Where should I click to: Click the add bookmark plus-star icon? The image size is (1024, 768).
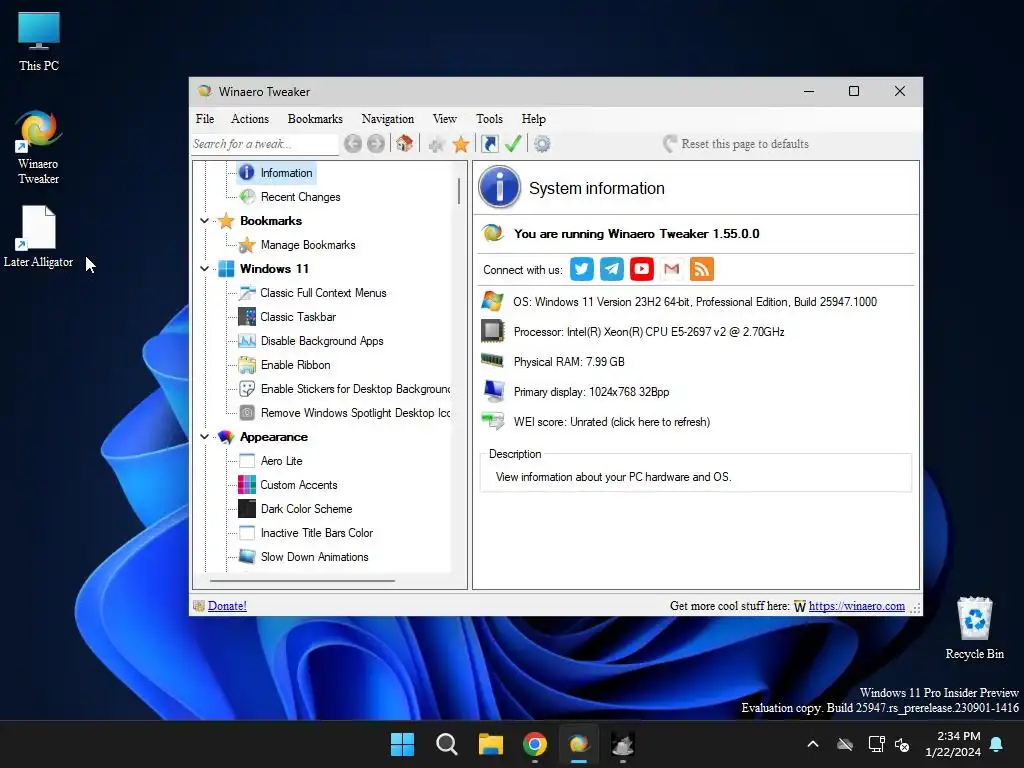tap(436, 144)
